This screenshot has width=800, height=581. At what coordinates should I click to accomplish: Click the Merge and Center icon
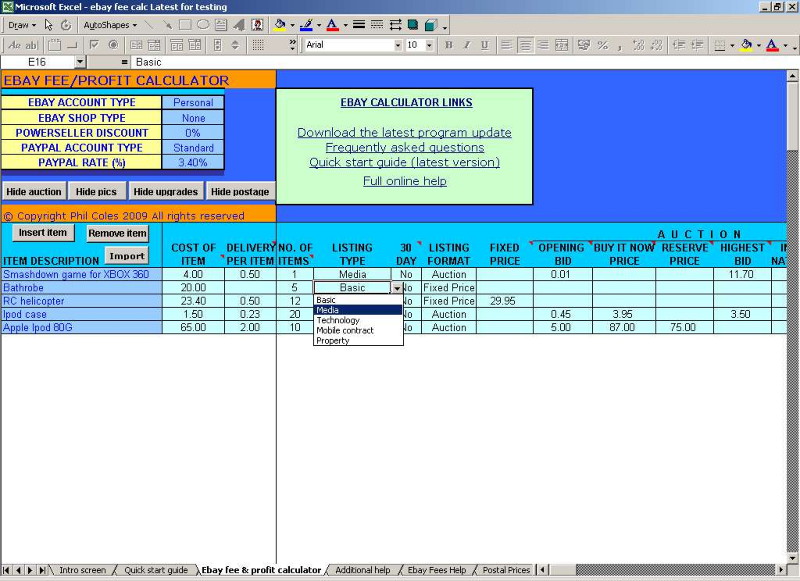(x=562, y=45)
